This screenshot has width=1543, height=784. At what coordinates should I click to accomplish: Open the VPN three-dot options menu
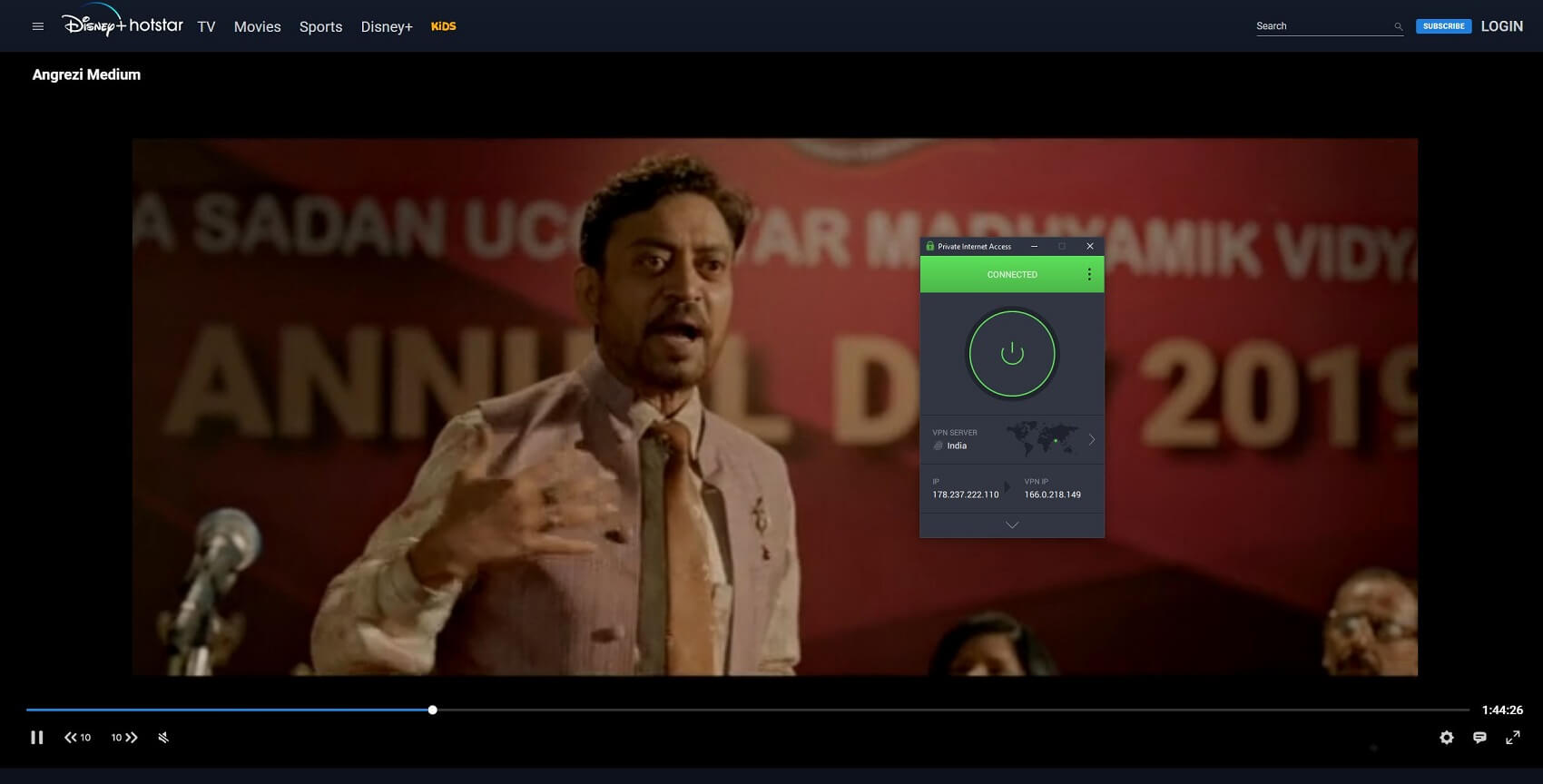(x=1089, y=274)
